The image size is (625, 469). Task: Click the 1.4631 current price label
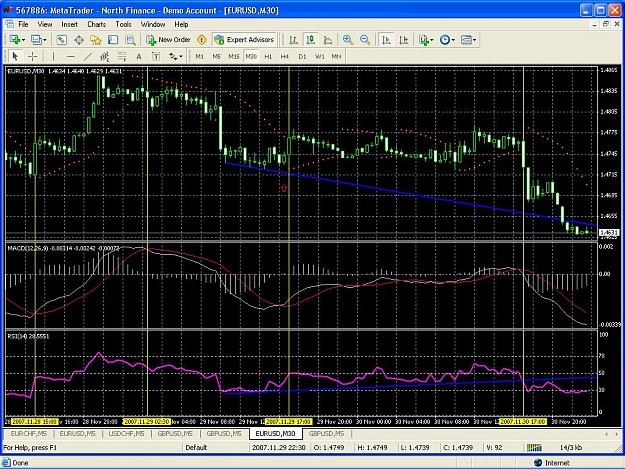coord(609,232)
